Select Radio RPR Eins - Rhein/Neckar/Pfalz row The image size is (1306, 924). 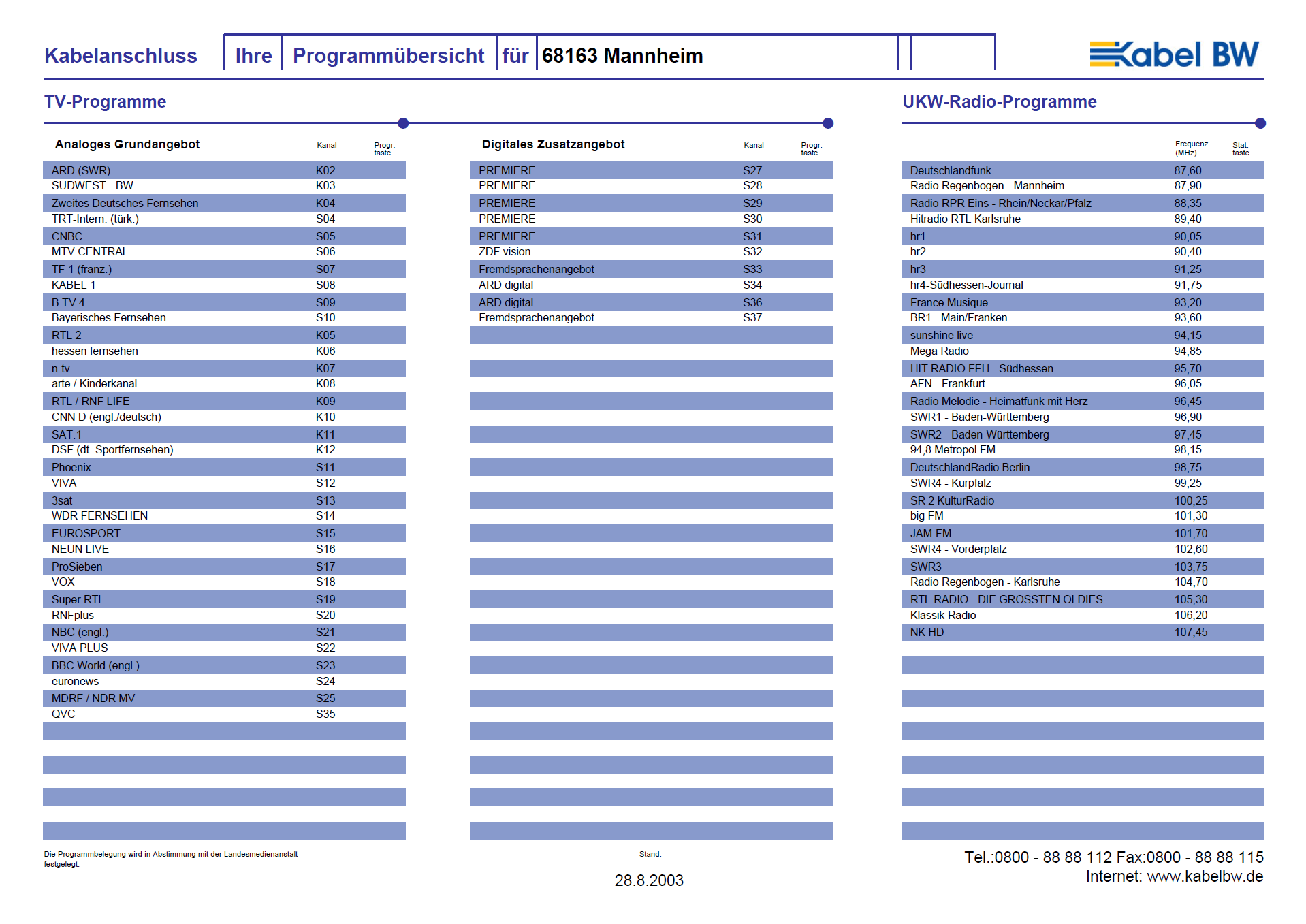tap(1083, 203)
